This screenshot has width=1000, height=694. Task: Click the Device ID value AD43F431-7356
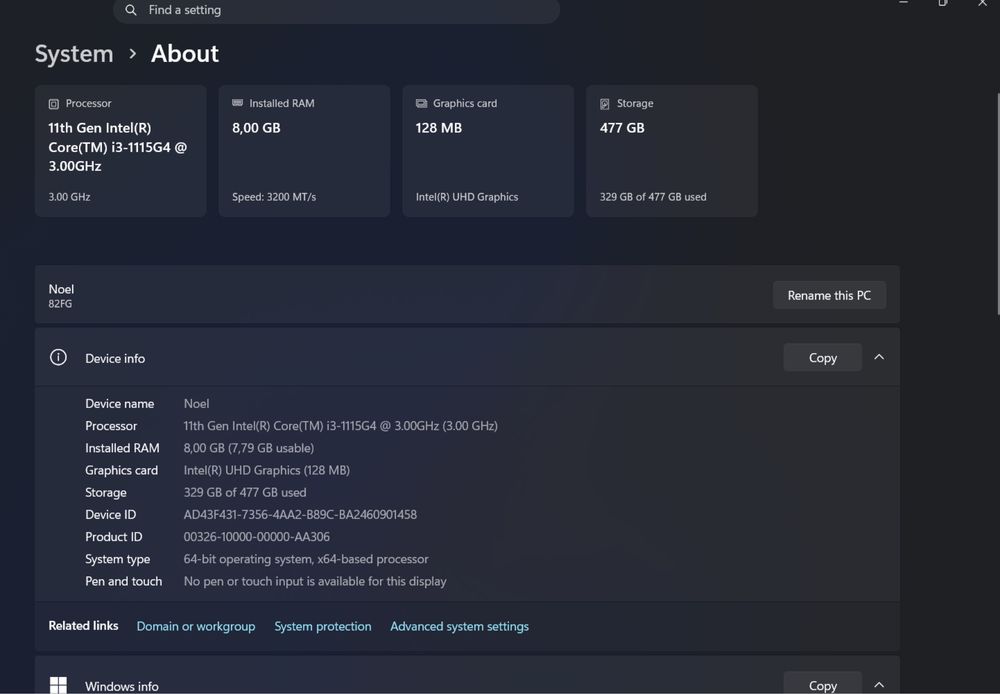coord(300,515)
